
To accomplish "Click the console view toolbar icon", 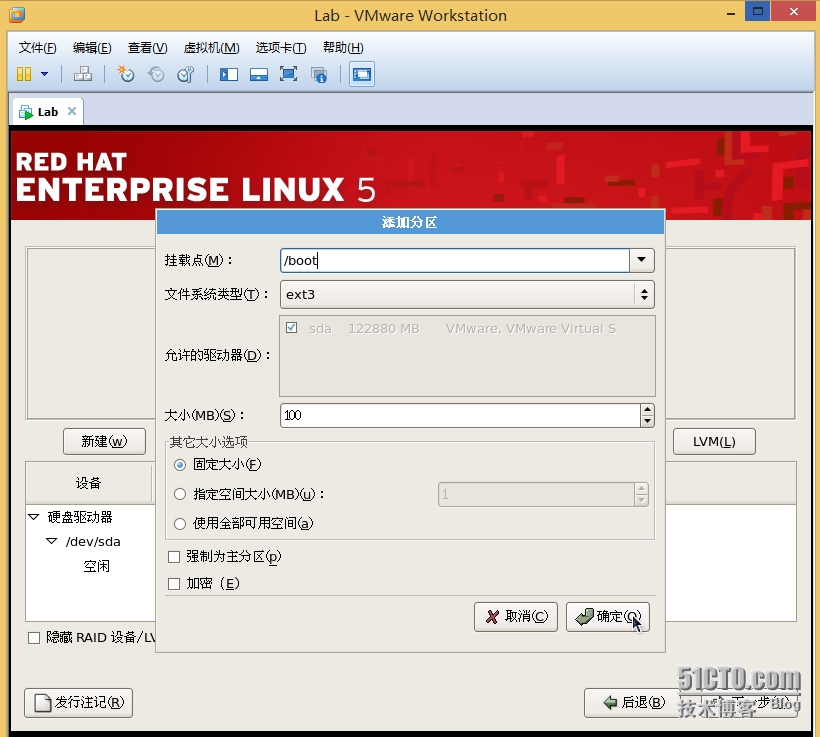I will 362,74.
